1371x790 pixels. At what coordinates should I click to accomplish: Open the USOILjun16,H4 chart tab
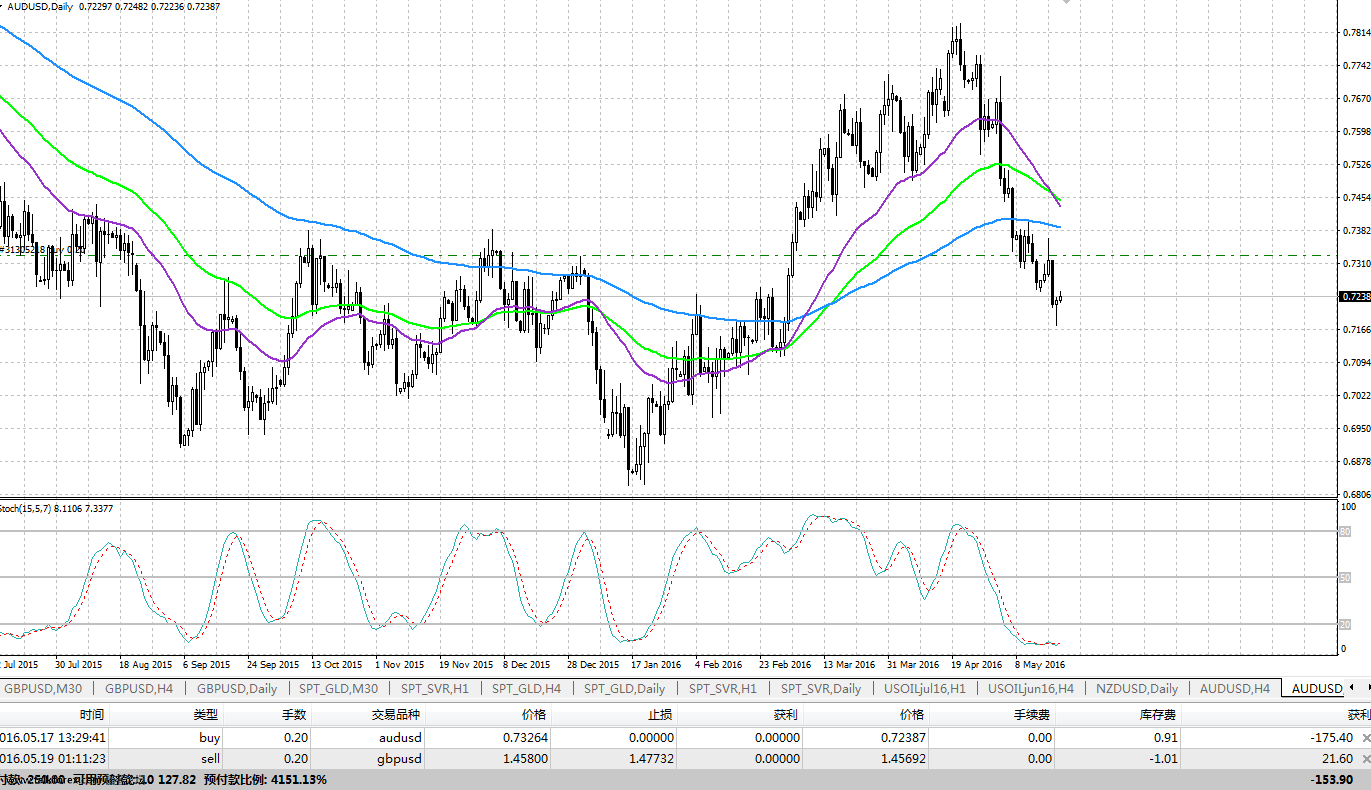click(1031, 688)
